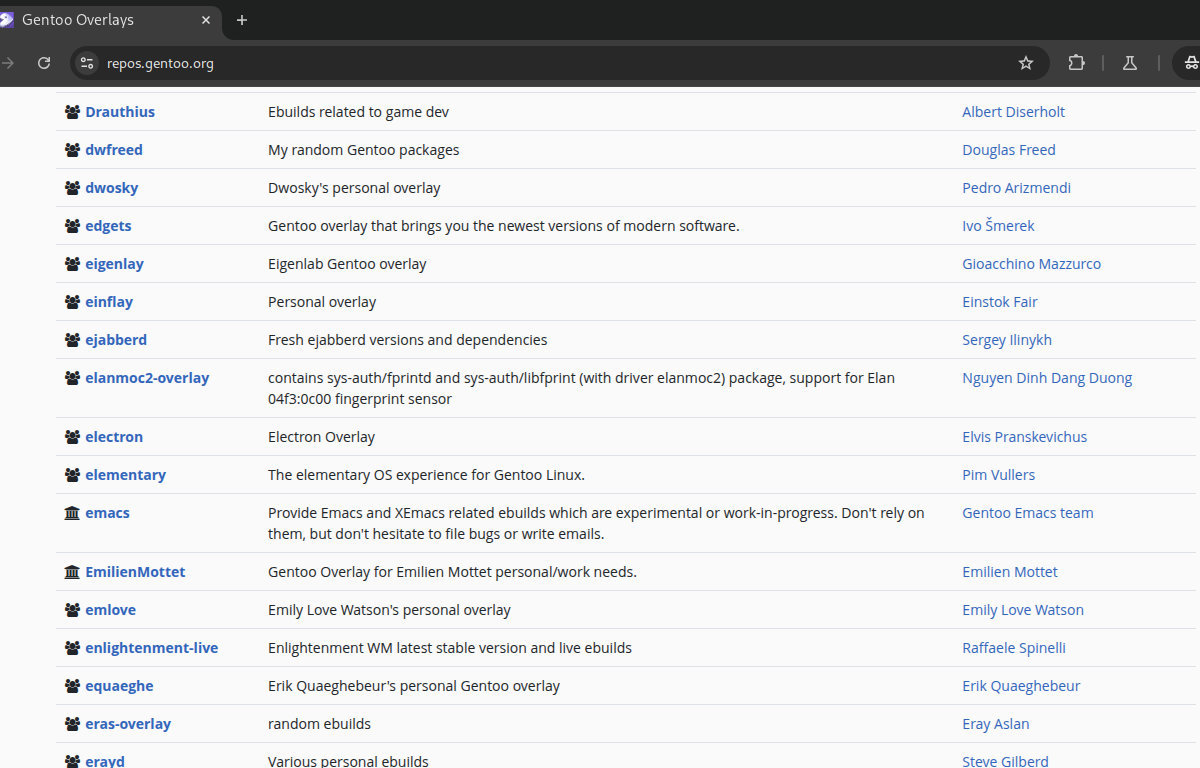This screenshot has height=768, width=1200.
Task: Open the enlightenment-live overlay link
Action: [151, 648]
